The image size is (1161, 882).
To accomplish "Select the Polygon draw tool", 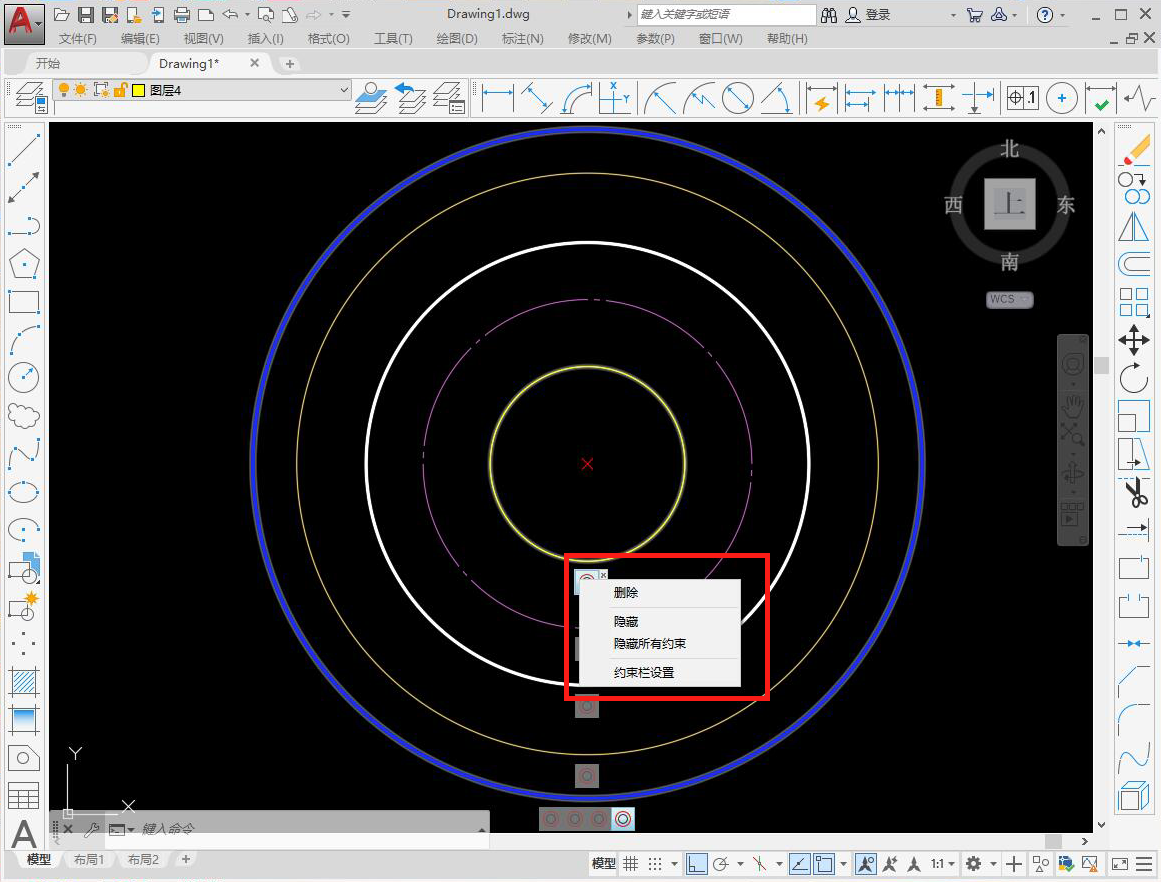I will (24, 264).
